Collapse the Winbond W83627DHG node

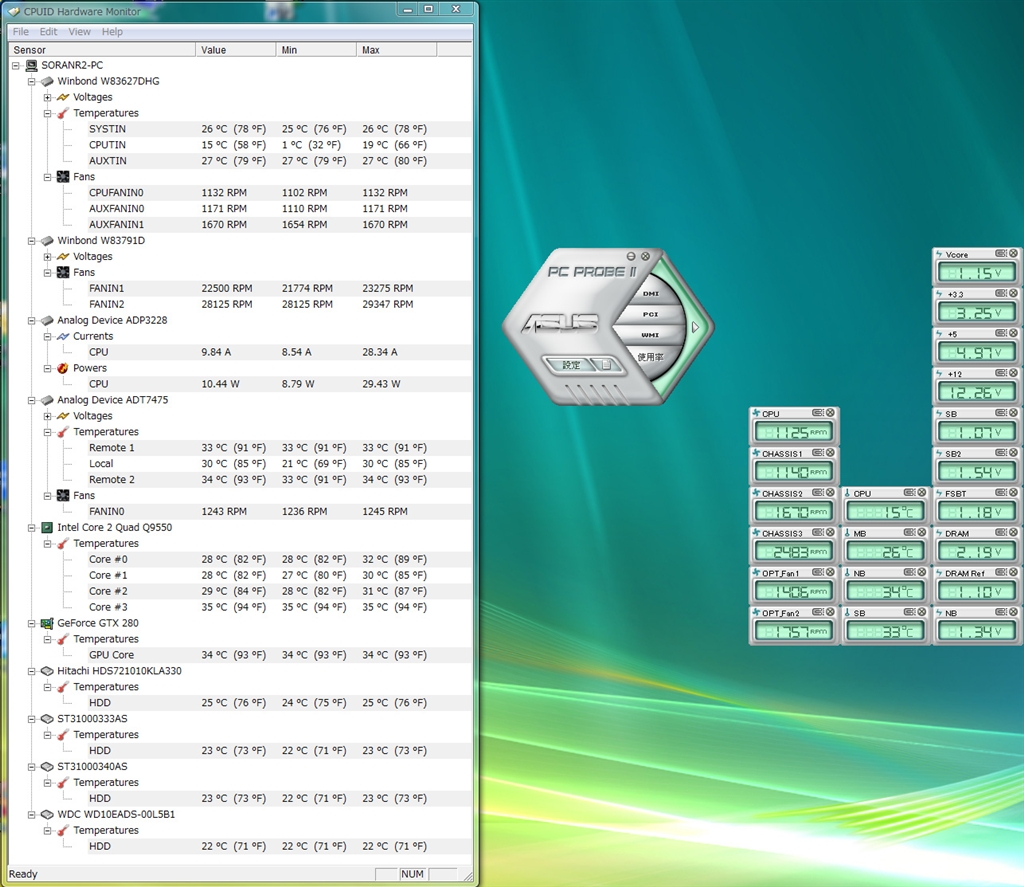[x=31, y=82]
